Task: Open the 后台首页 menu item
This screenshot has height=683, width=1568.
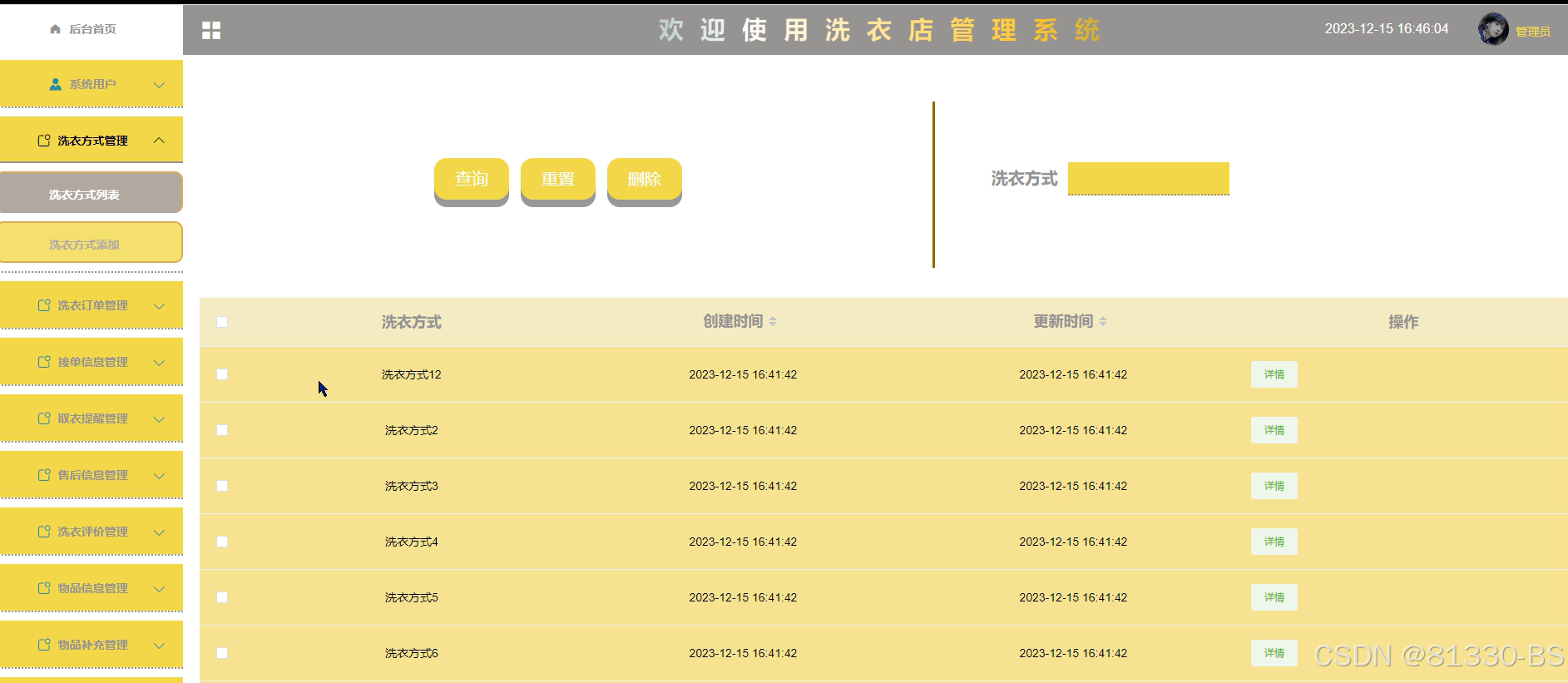Action: pos(92,29)
